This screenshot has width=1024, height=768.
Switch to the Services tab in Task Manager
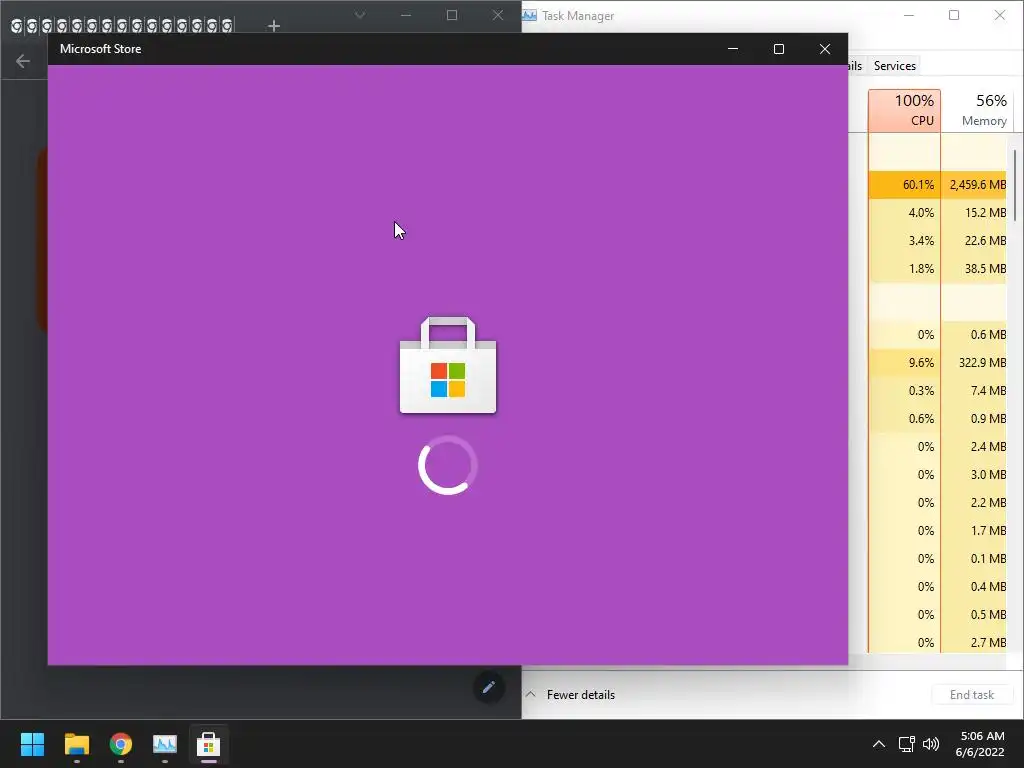point(895,65)
